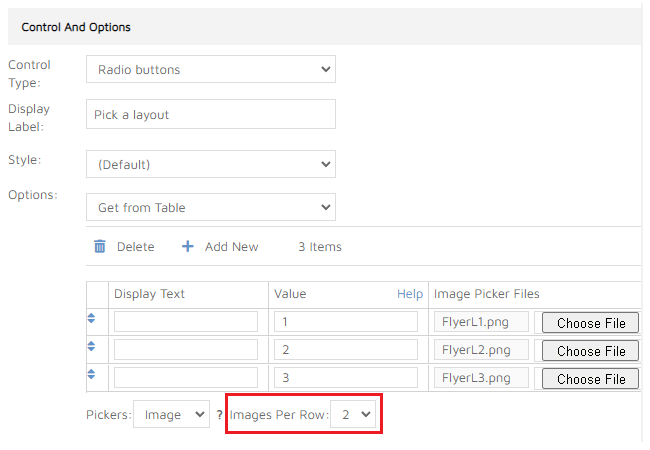Click Choose File for FlyerL1.png
650x450 pixels.
pos(591,323)
